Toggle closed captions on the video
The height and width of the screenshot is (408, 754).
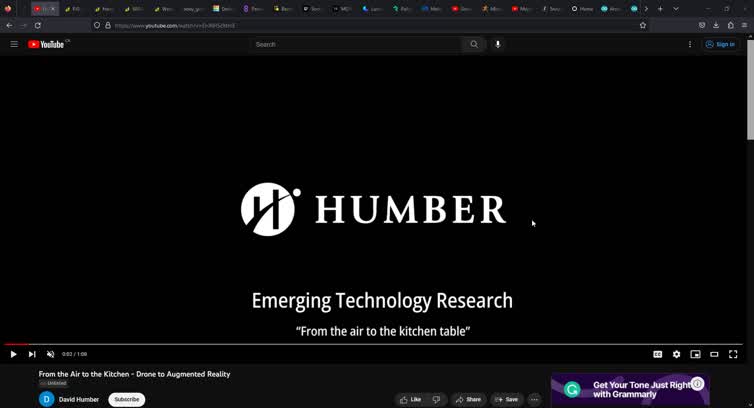pyautogui.click(x=657, y=354)
